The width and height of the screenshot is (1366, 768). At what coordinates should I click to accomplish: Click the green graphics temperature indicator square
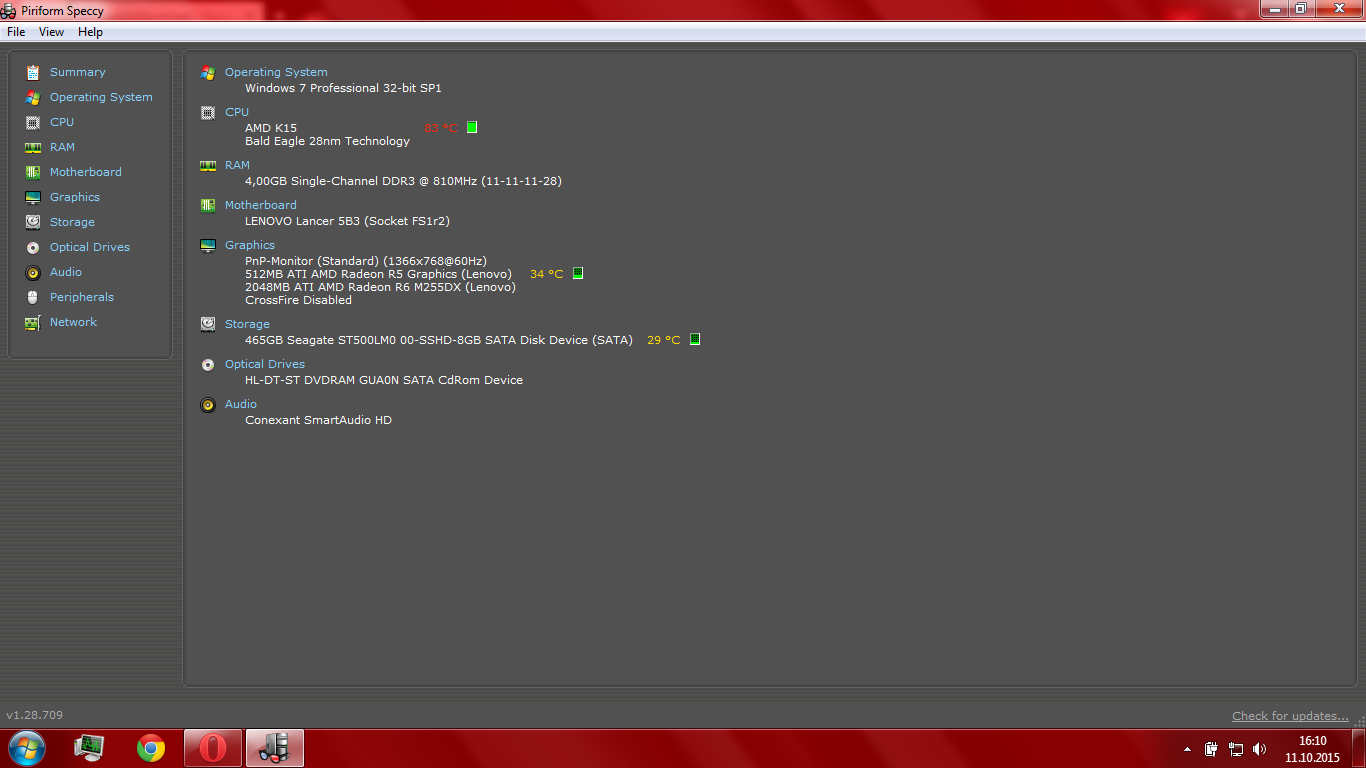tap(577, 273)
